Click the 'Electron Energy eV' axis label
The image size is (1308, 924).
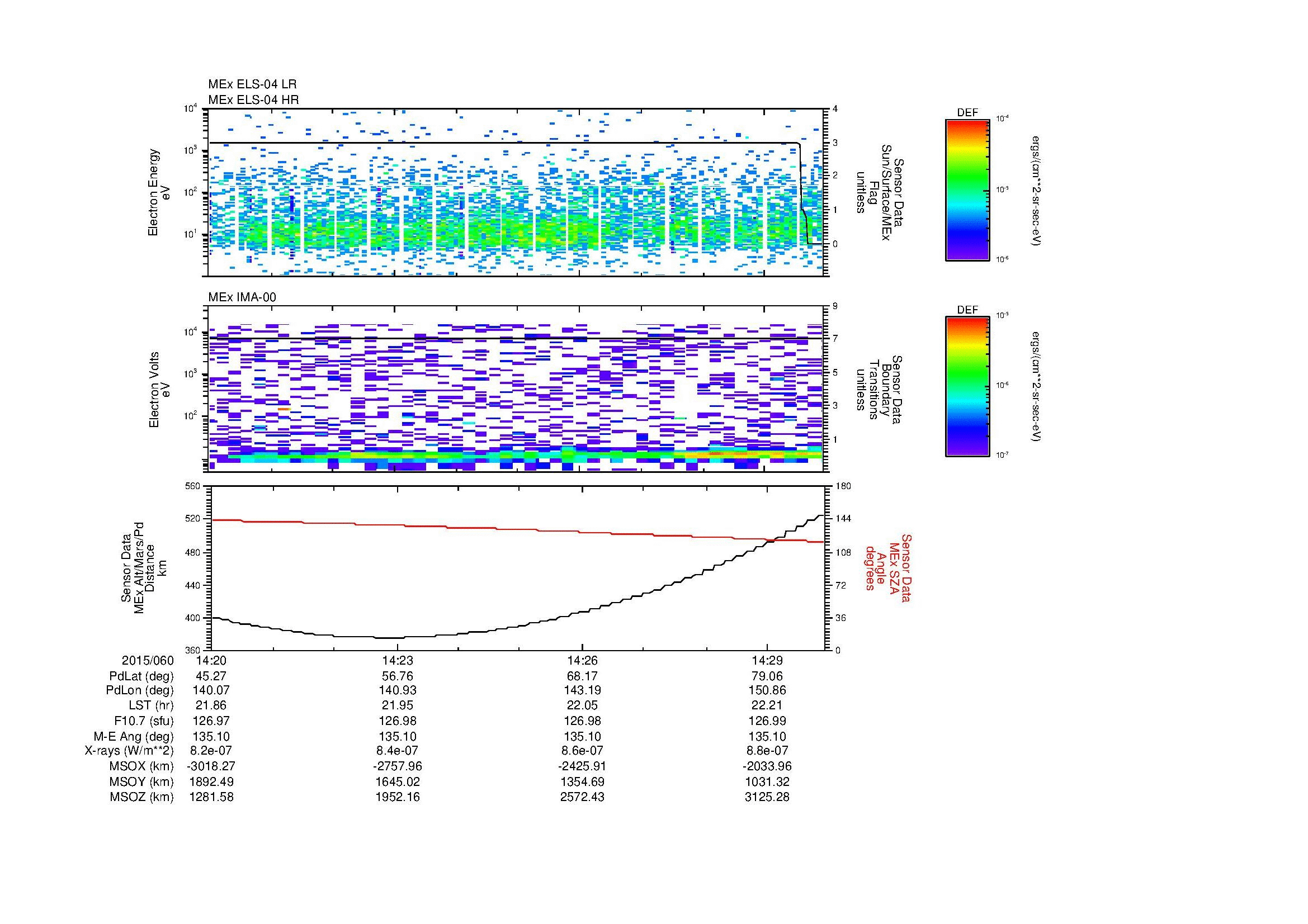159,192
